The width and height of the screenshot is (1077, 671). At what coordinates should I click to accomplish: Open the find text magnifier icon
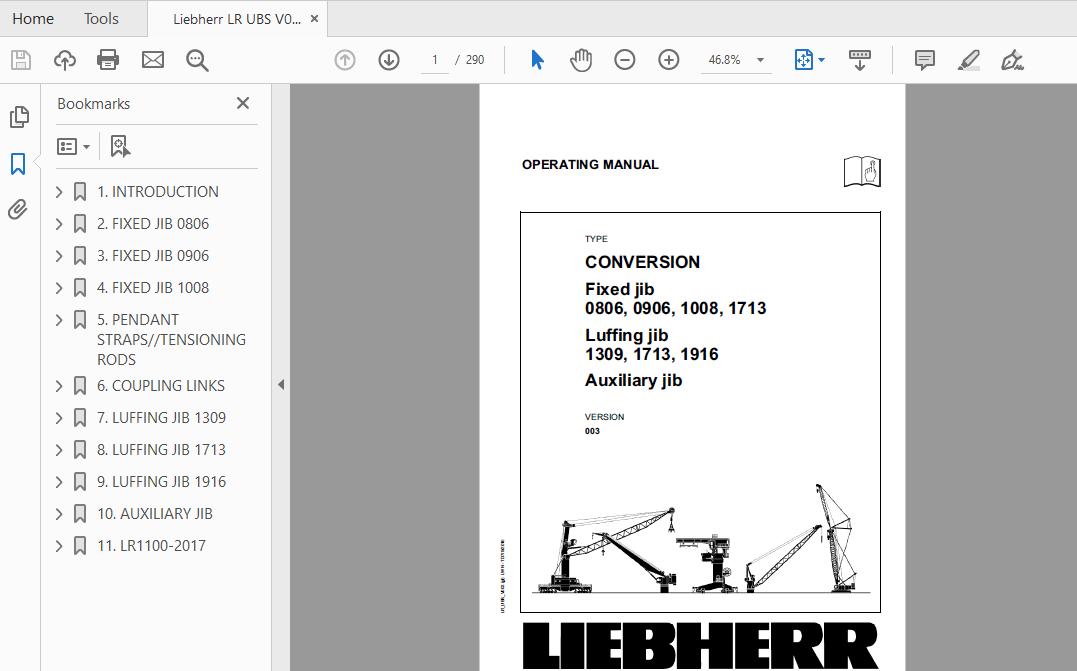(x=197, y=60)
